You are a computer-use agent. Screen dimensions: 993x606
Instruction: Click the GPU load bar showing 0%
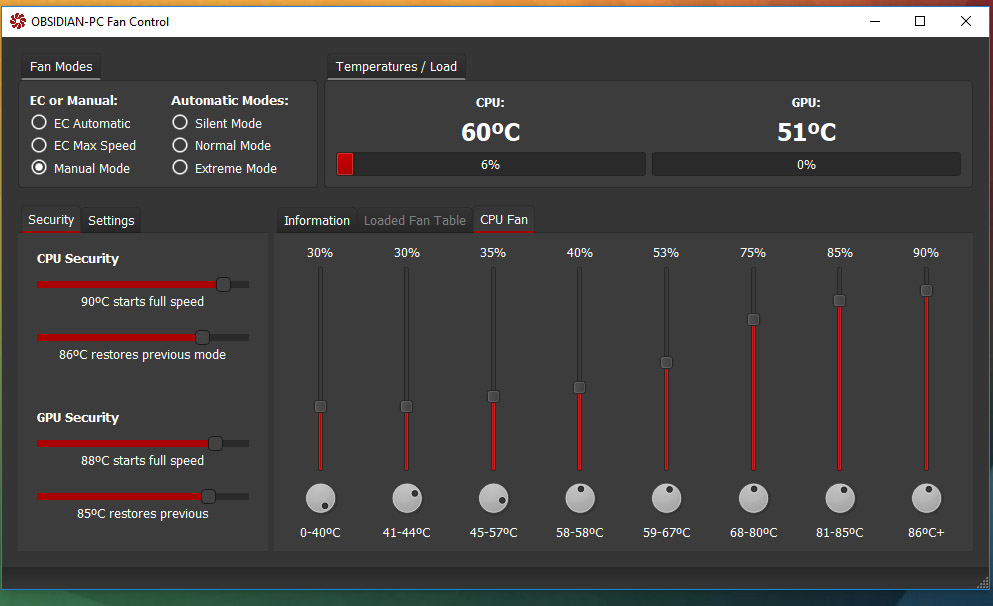(x=806, y=164)
